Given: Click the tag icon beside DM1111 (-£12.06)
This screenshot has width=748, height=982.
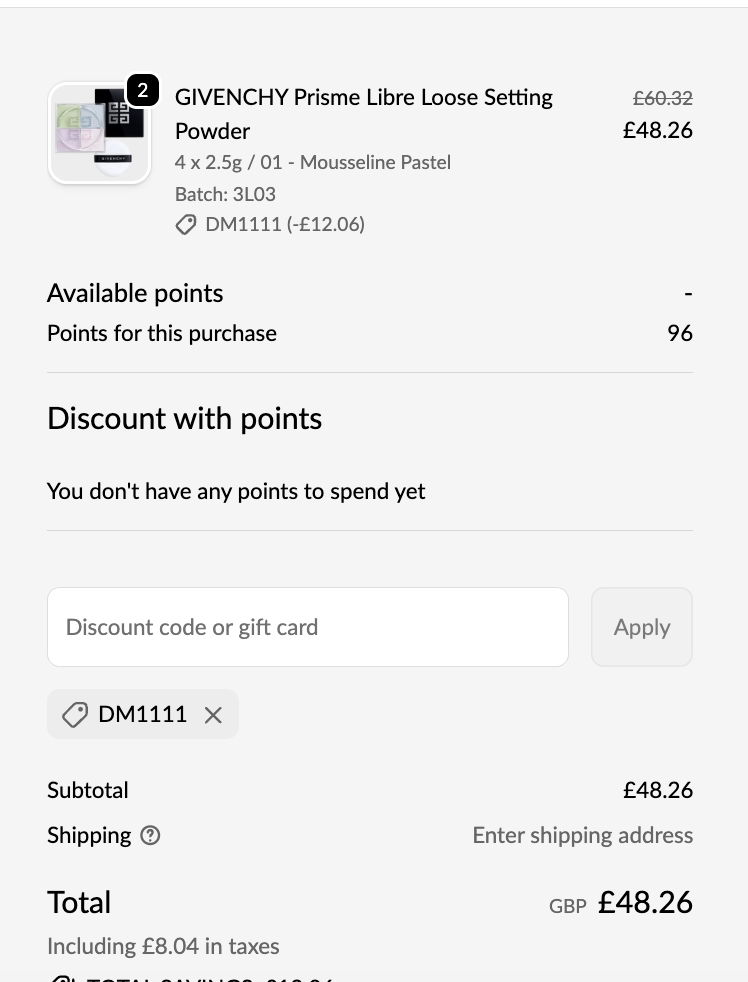Looking at the screenshot, I should (x=186, y=225).
